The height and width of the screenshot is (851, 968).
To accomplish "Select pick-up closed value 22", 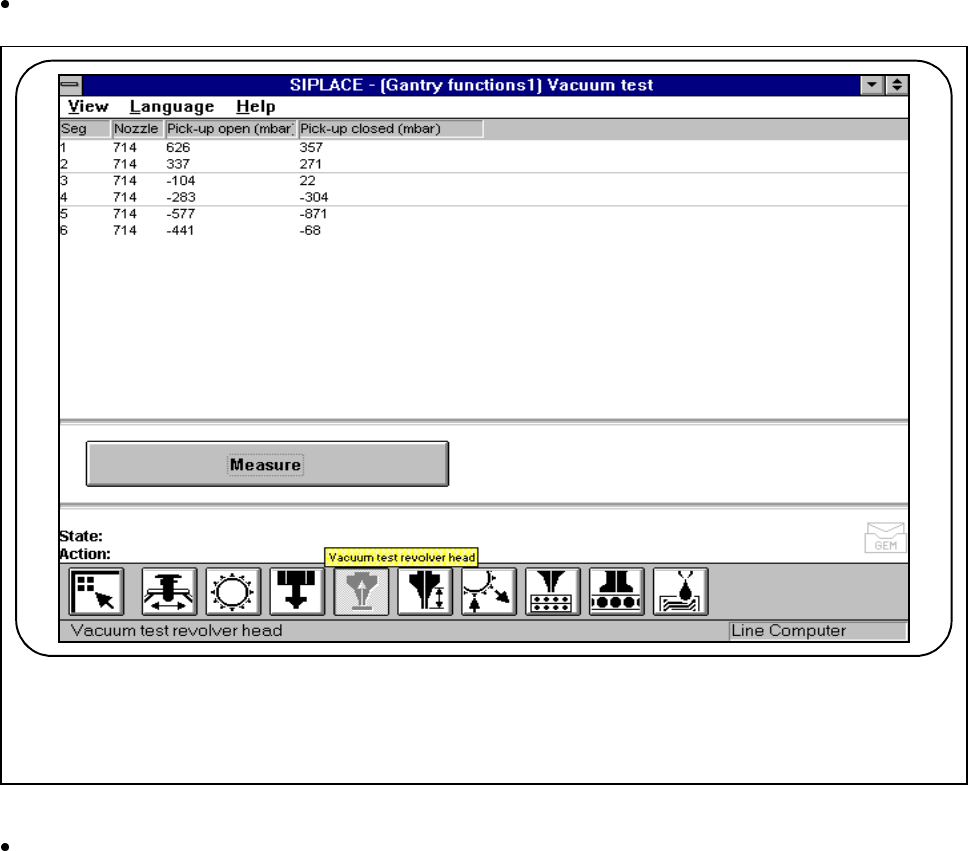I will coord(307,181).
